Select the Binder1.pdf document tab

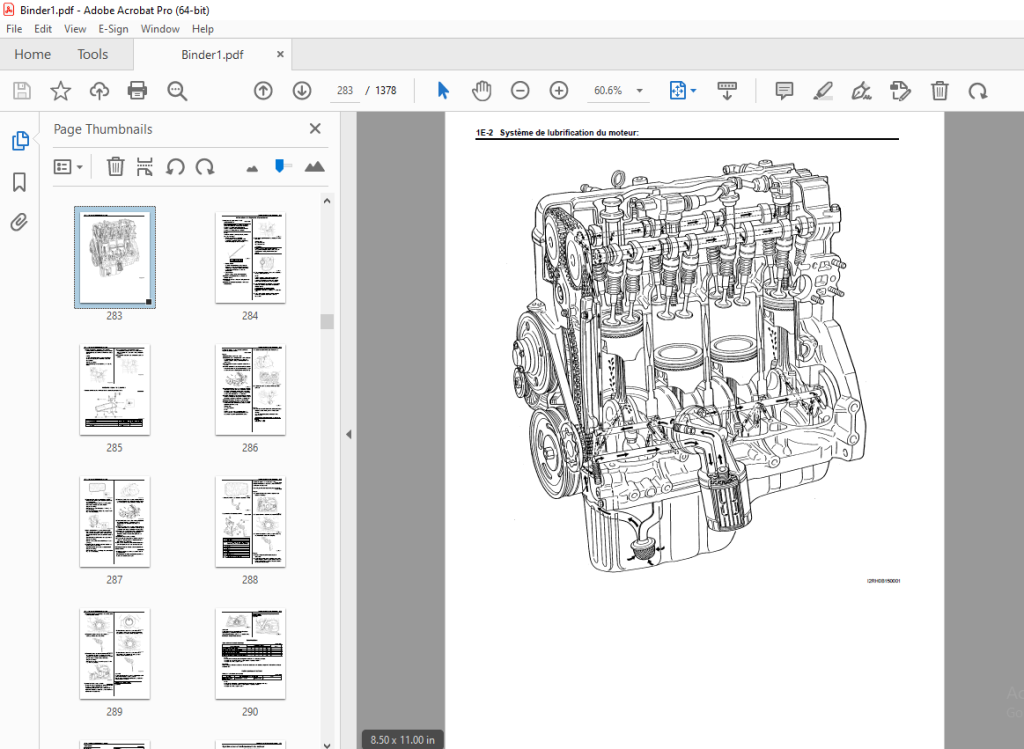(x=212, y=54)
